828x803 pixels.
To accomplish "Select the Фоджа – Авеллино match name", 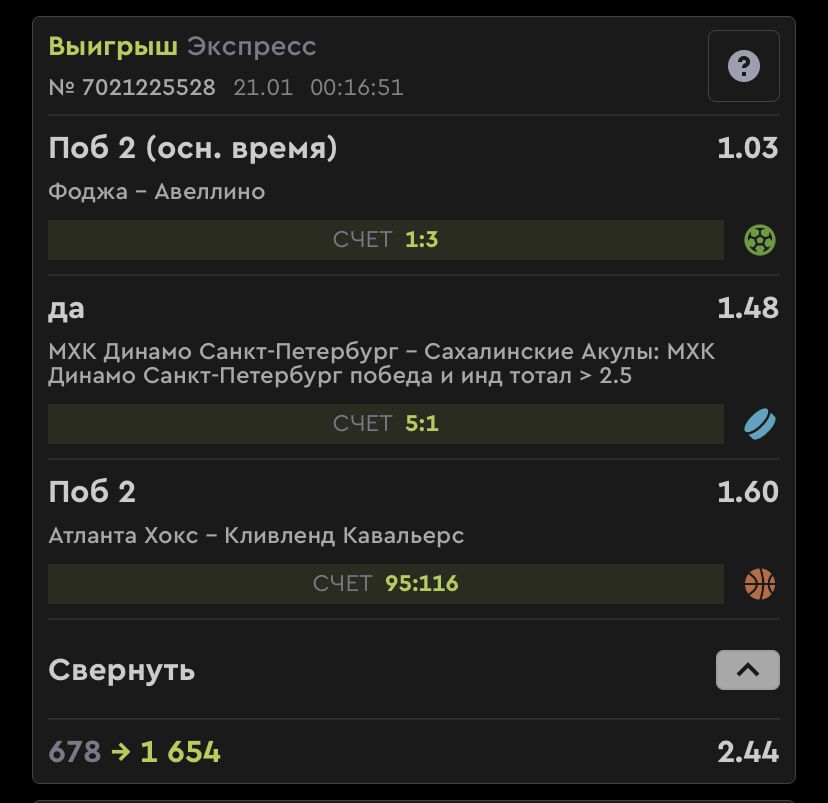I will pos(157,192).
